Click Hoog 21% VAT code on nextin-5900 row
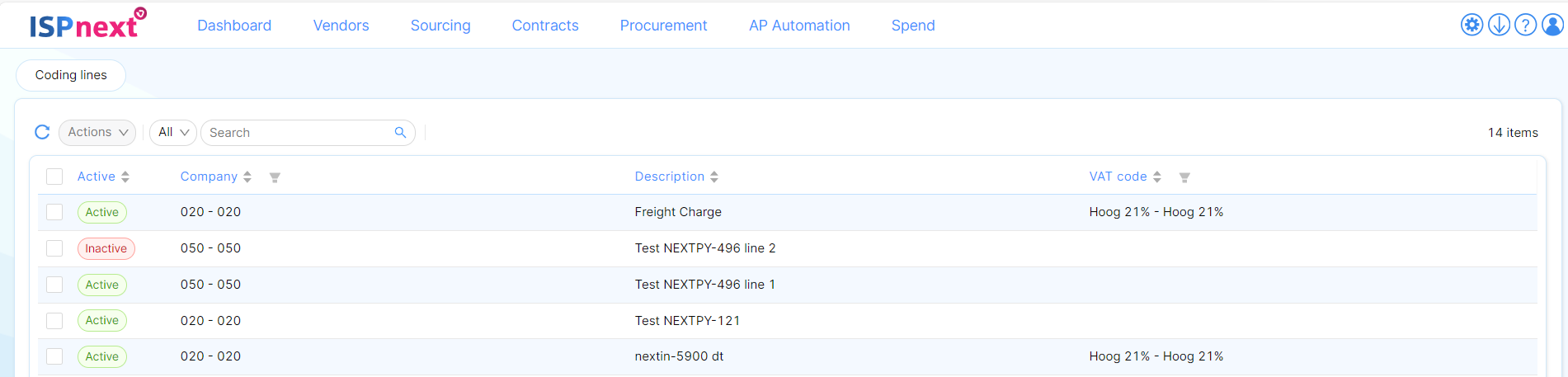The height and width of the screenshot is (377, 1568). (x=1156, y=356)
